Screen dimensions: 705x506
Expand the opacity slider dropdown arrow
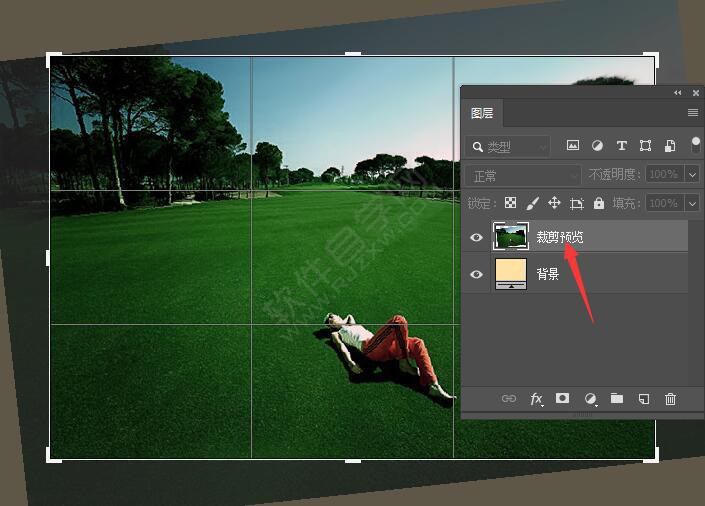pos(692,174)
